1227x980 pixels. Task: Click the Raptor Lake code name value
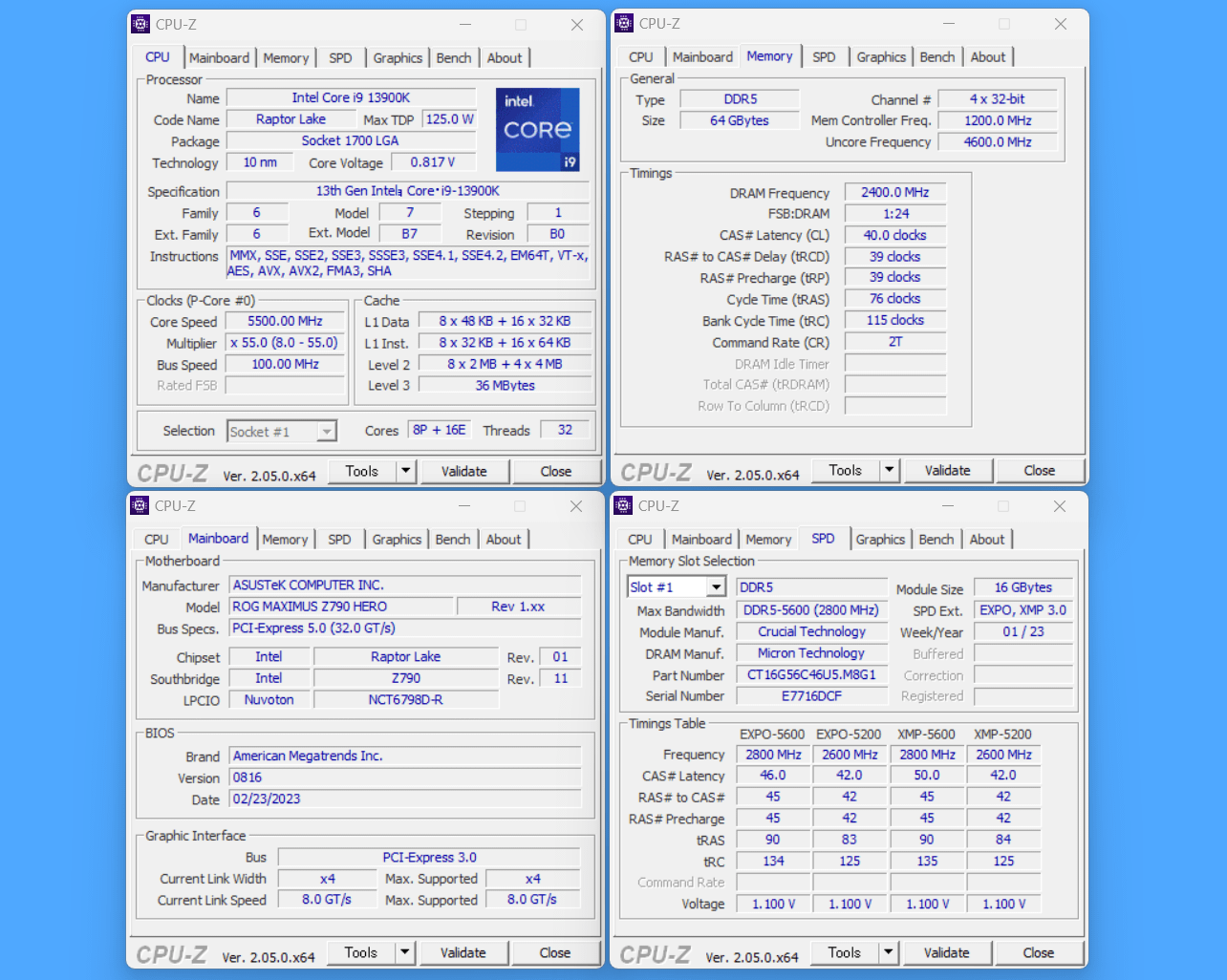[x=291, y=119]
